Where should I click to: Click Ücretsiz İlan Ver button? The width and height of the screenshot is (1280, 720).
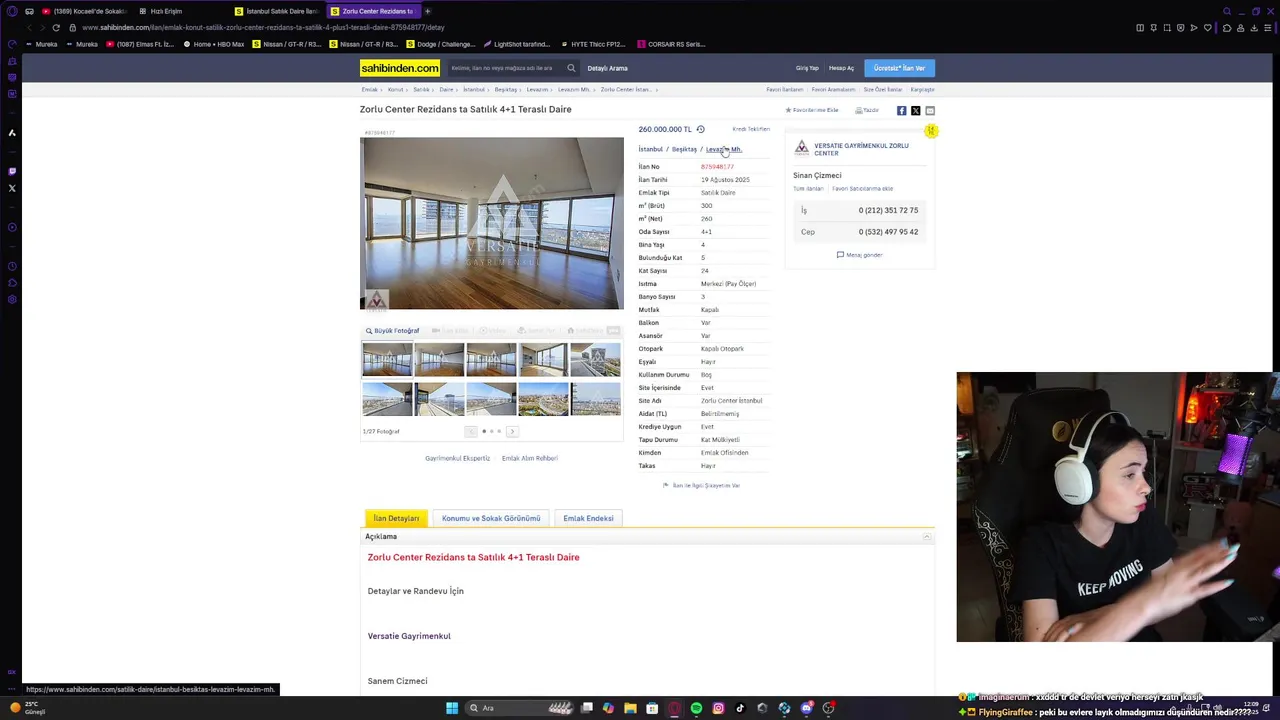pos(899,68)
